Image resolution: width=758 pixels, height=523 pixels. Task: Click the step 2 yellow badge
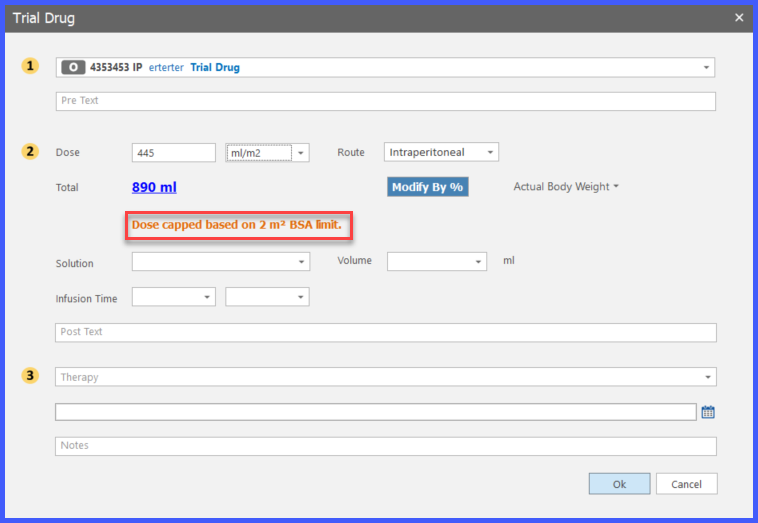tap(30, 152)
